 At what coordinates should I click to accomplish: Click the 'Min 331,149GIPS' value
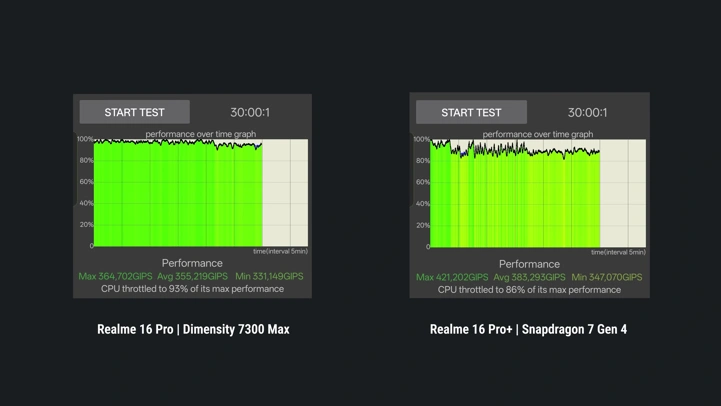pos(269,276)
